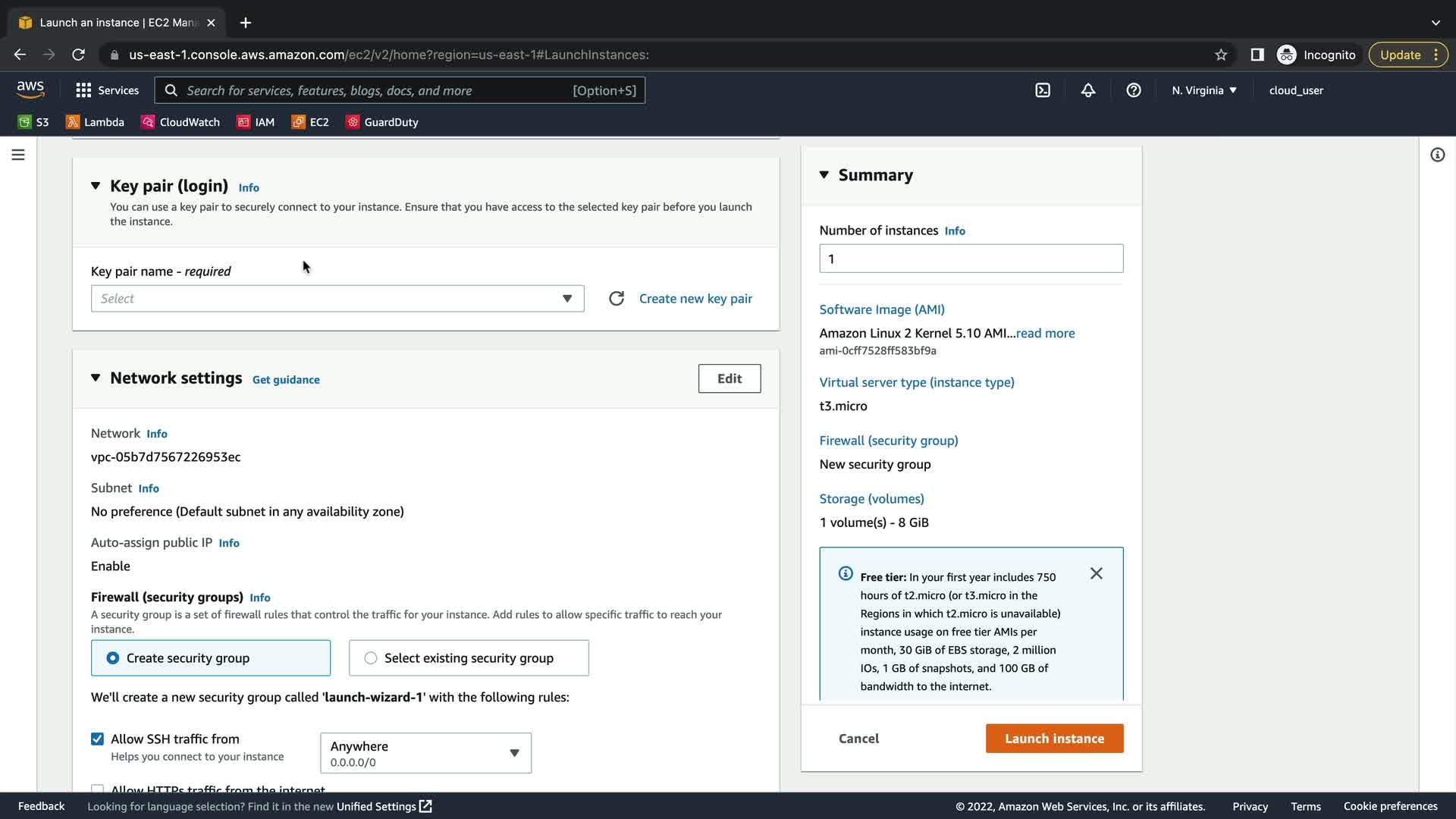Open EC2 bookmark in favorites bar
The height and width of the screenshot is (819, 1456).
[310, 122]
